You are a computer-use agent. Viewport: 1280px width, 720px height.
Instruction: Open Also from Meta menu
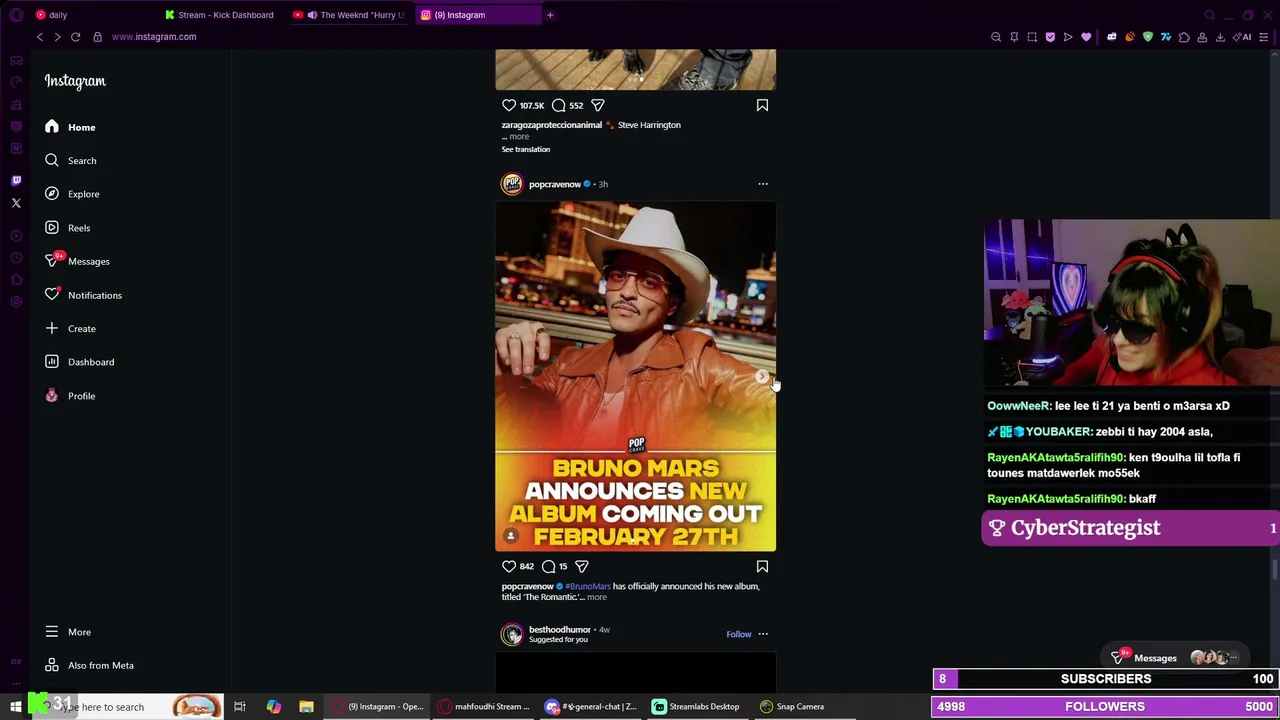89,665
